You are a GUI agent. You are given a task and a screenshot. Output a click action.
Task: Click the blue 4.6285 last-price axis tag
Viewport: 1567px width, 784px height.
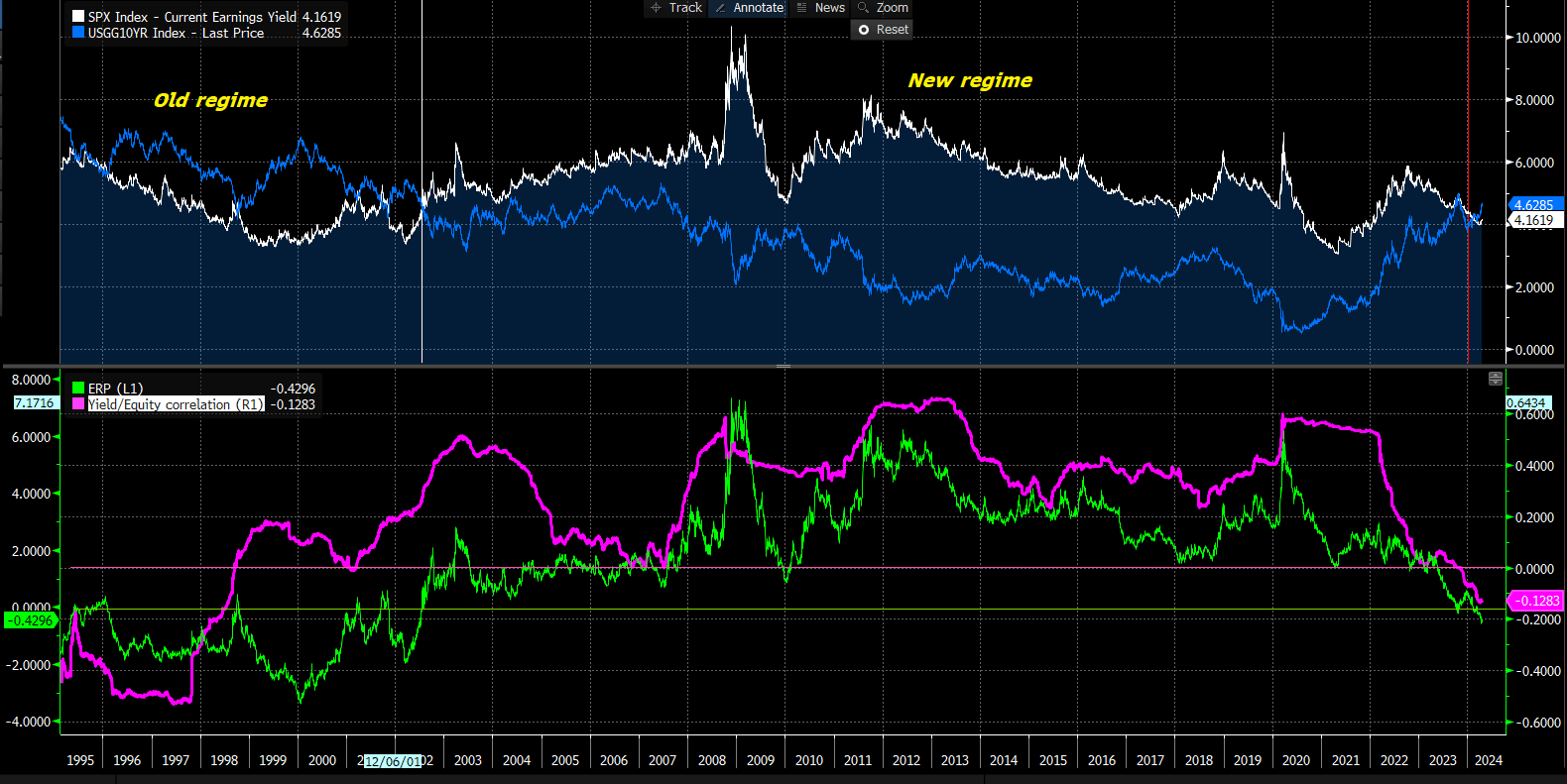tap(1534, 205)
